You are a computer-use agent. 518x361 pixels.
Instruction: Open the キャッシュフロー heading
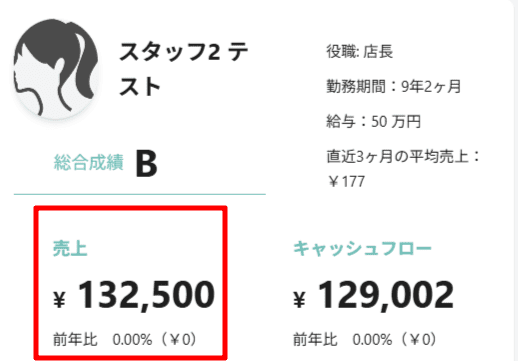(362, 248)
